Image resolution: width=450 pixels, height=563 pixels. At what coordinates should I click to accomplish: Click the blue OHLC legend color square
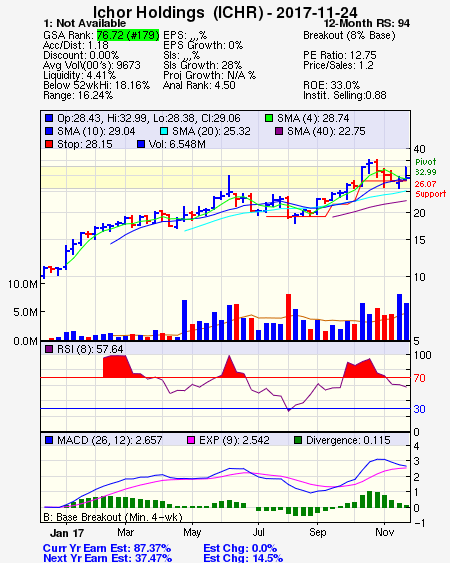[49, 118]
